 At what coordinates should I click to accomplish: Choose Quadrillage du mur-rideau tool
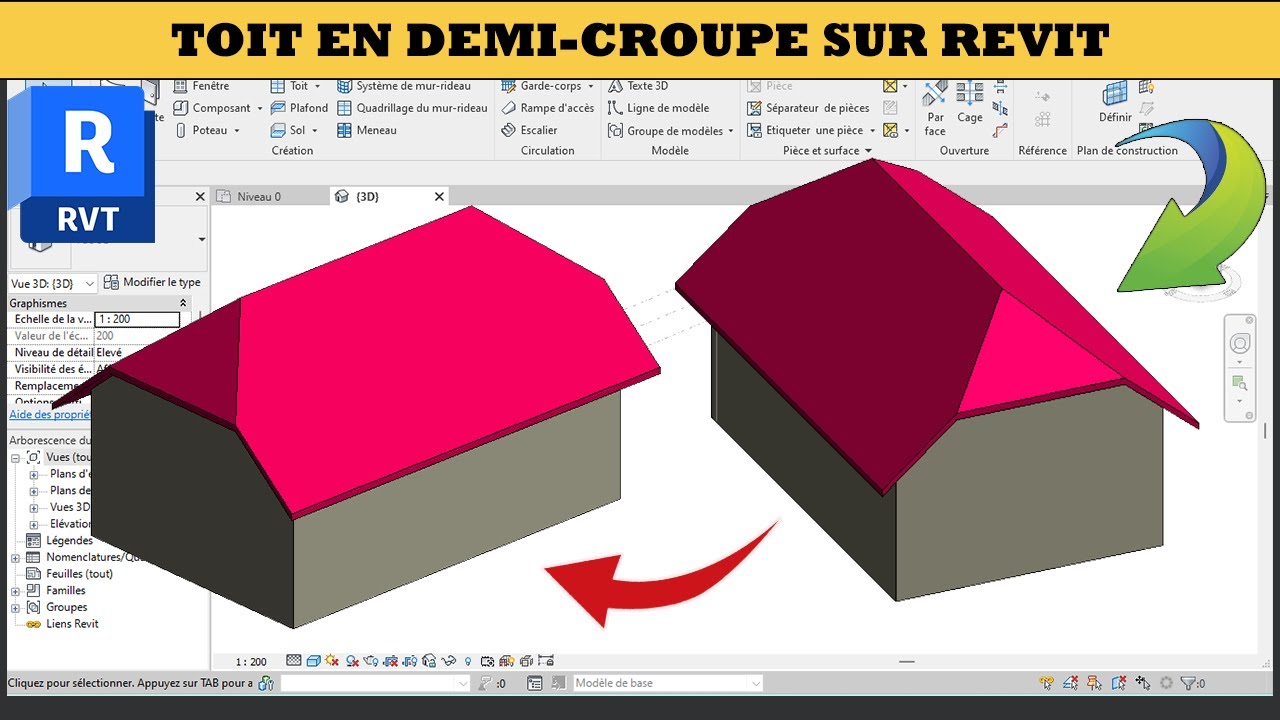point(412,108)
